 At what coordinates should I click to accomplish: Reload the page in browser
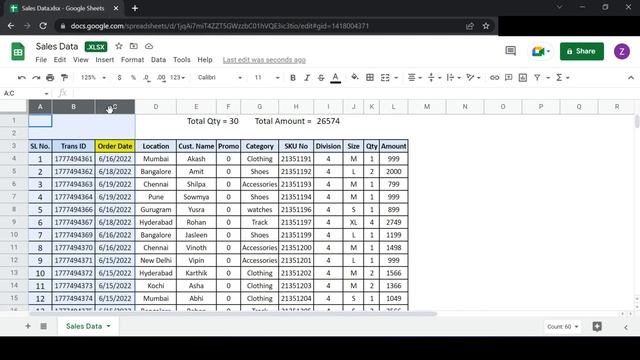click(43, 26)
